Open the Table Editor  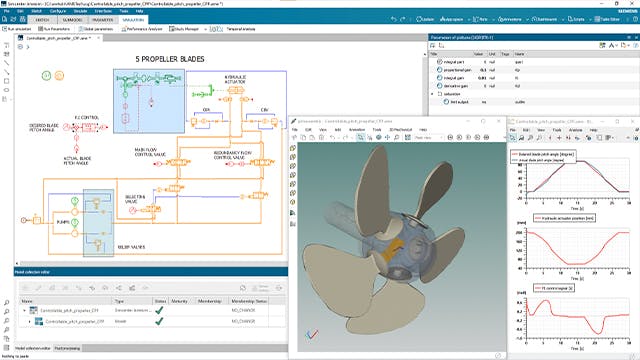tap(607, 19)
